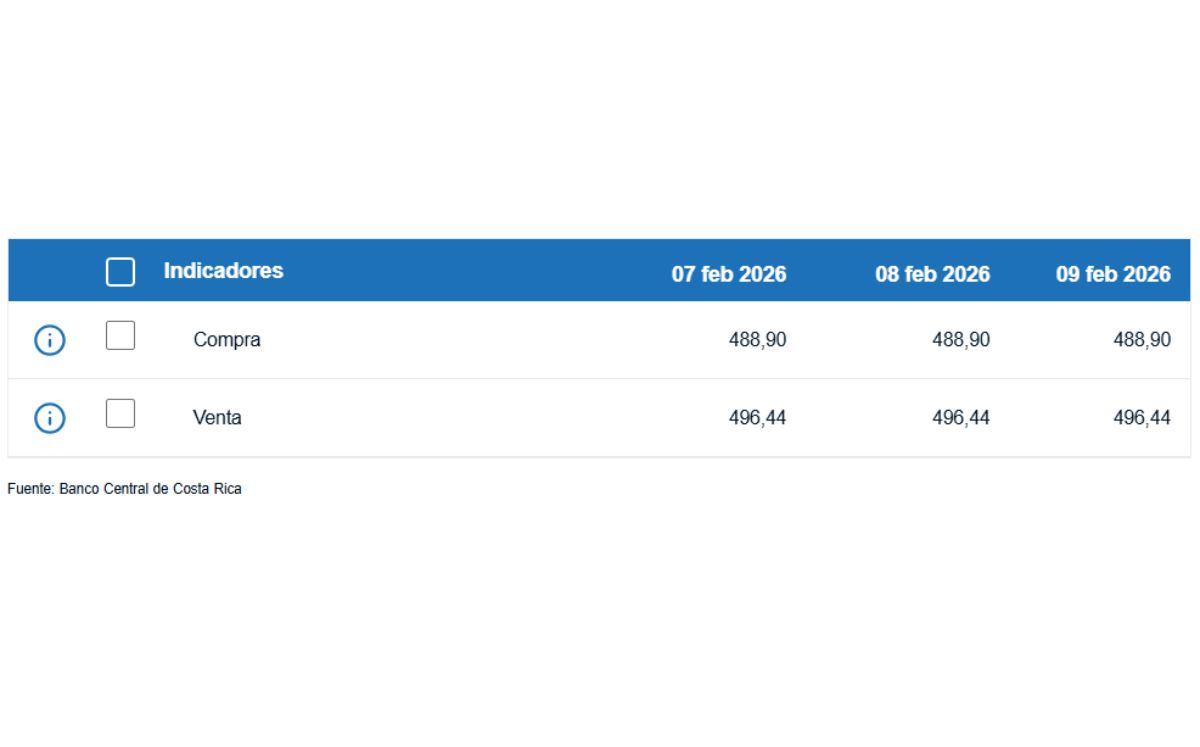Select the Venta indicator label
Viewport: 1200px width, 747px height.
[217, 418]
